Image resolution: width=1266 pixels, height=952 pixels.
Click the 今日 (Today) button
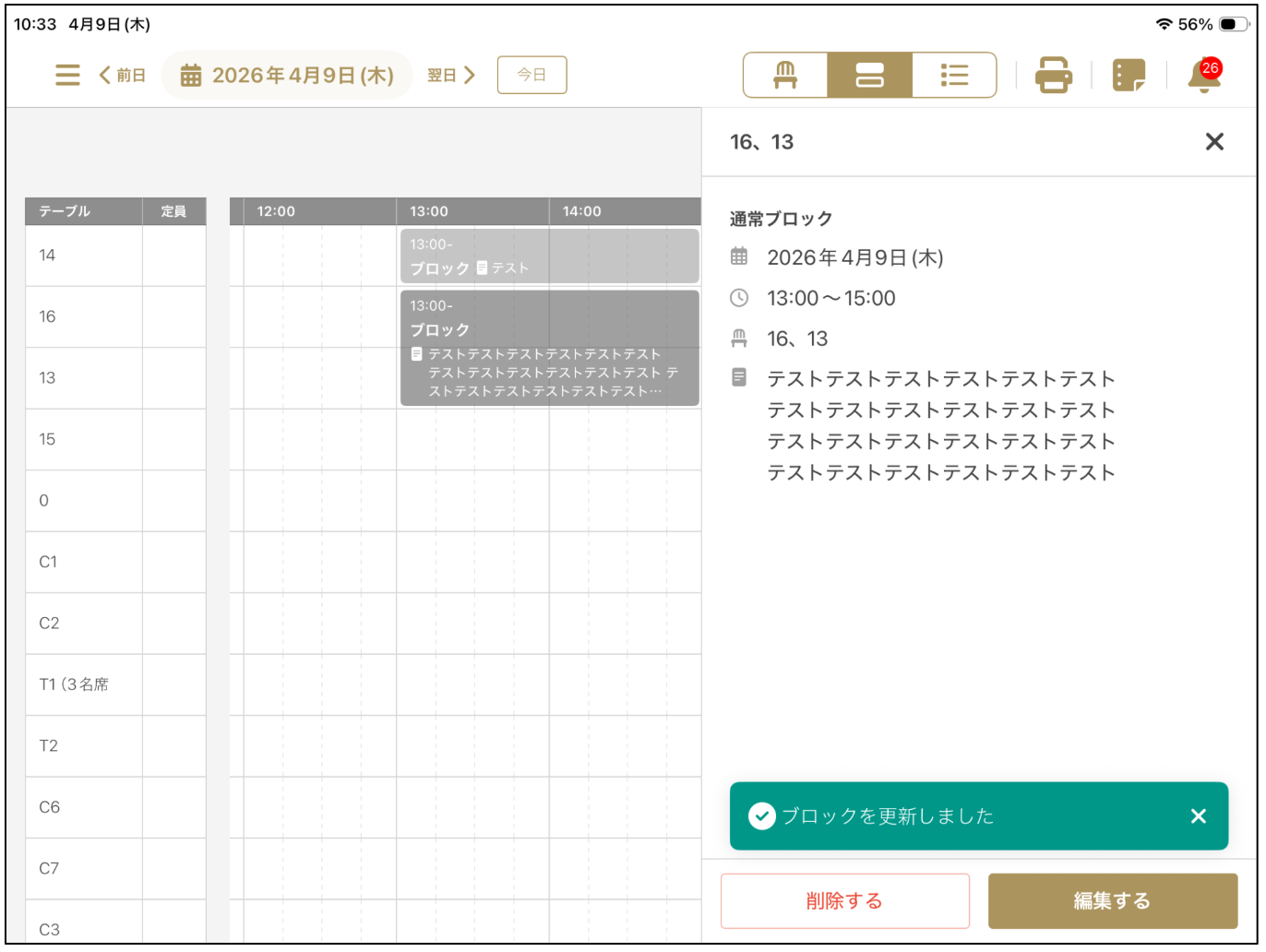pyautogui.click(x=531, y=75)
